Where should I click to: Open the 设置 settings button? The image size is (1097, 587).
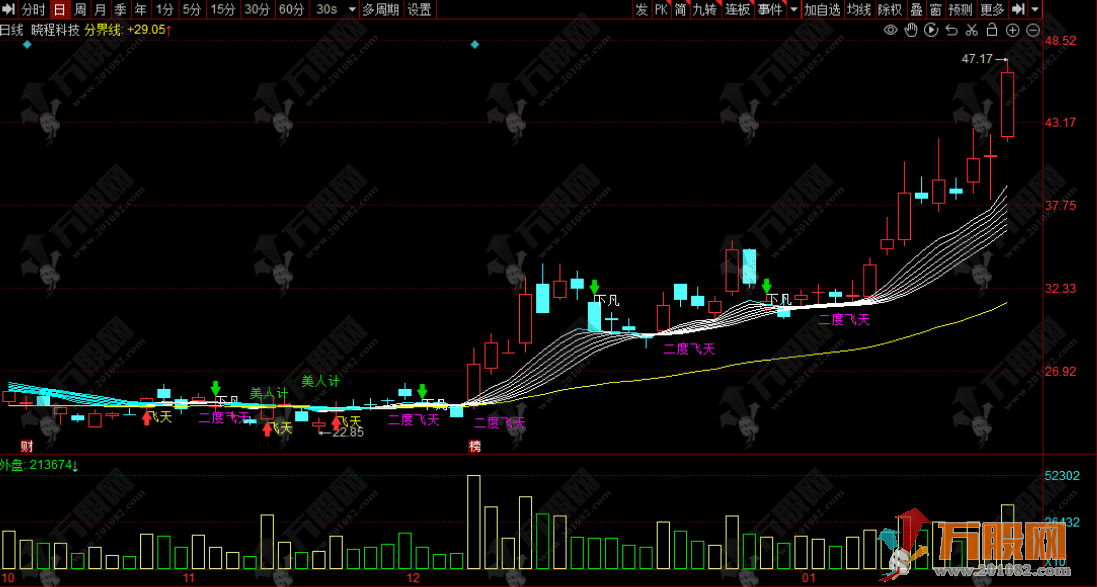pyautogui.click(x=419, y=9)
